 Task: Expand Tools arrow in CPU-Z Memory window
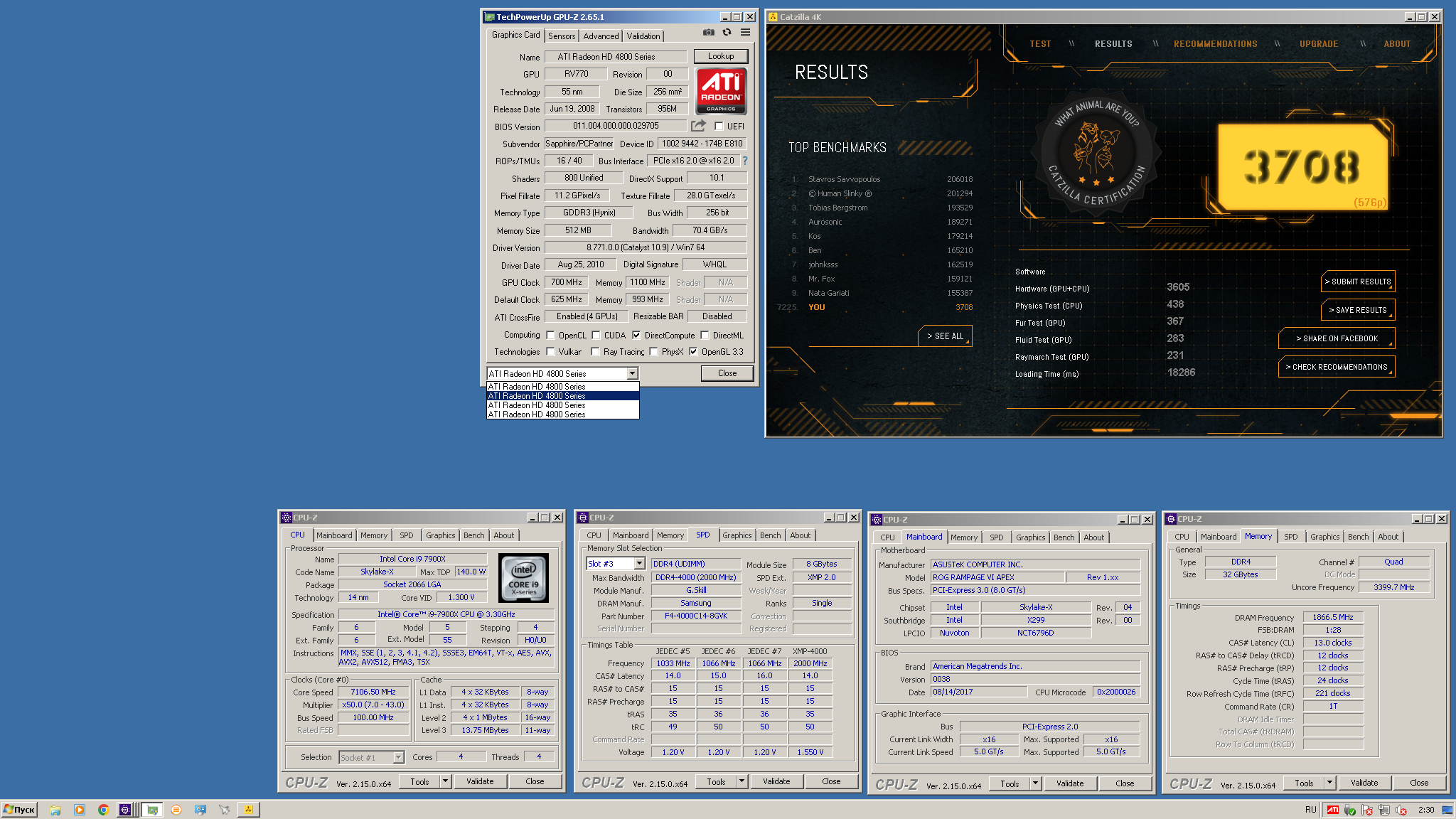pyautogui.click(x=1329, y=783)
